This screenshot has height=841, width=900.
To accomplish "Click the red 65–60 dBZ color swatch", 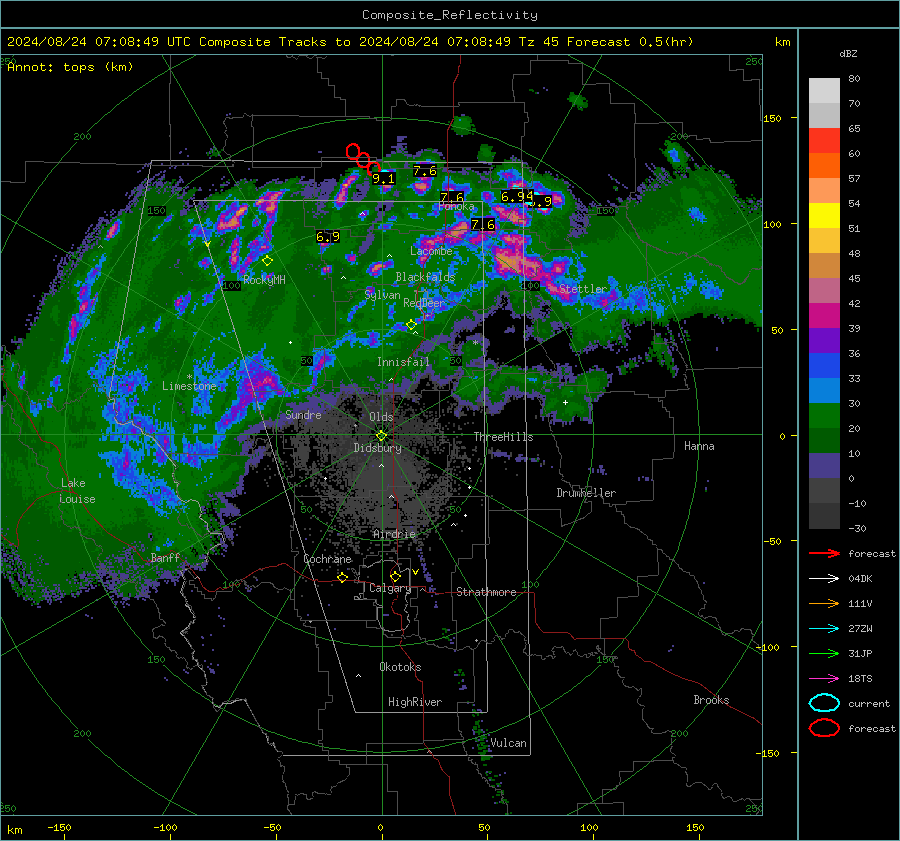I will click(824, 141).
